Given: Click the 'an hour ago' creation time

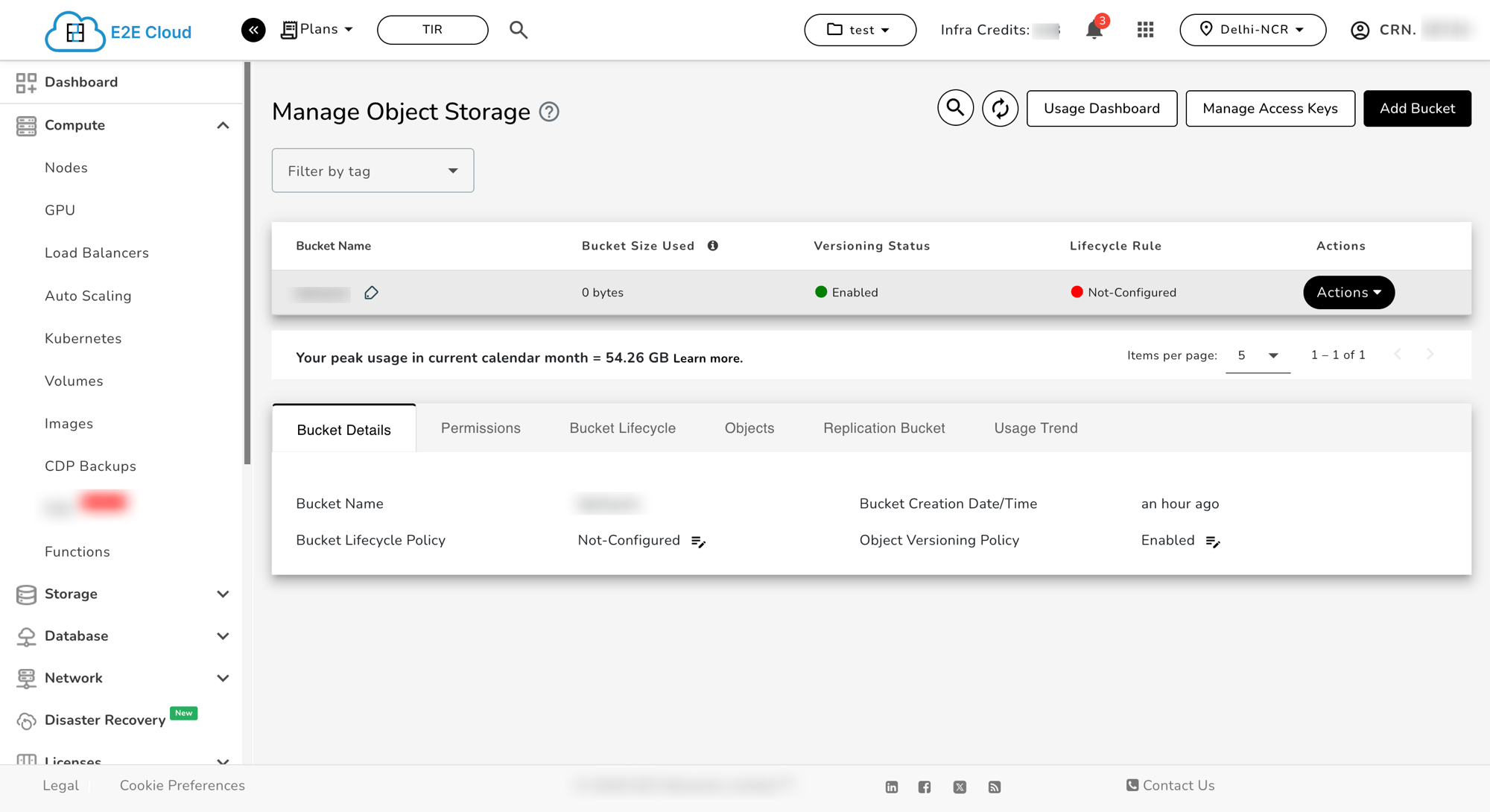Looking at the screenshot, I should tap(1180, 504).
